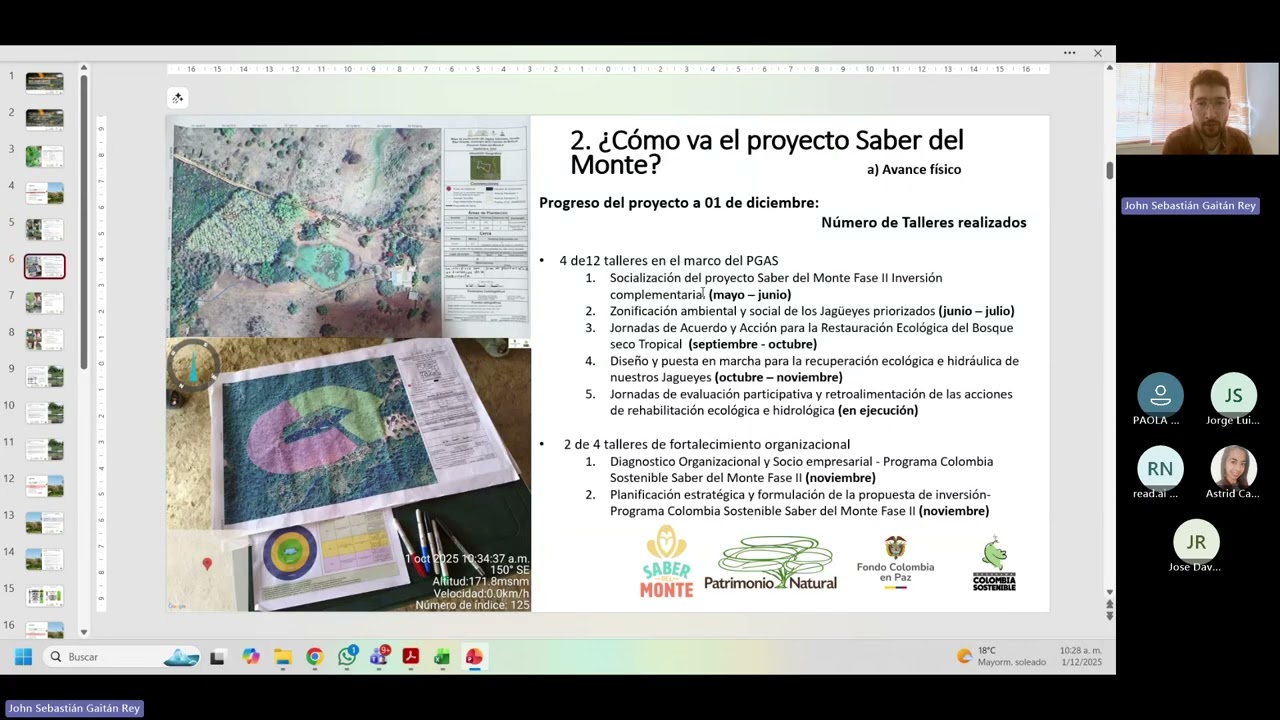Image resolution: width=1280 pixels, height=720 pixels.
Task: Click the Colombia Sostenible logo
Action: point(994,564)
